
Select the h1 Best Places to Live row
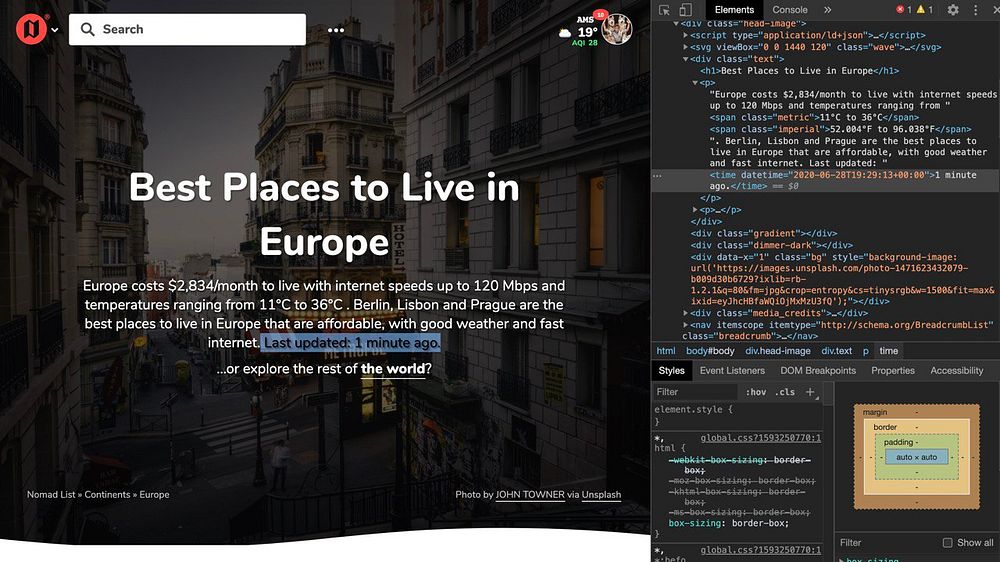click(800, 71)
